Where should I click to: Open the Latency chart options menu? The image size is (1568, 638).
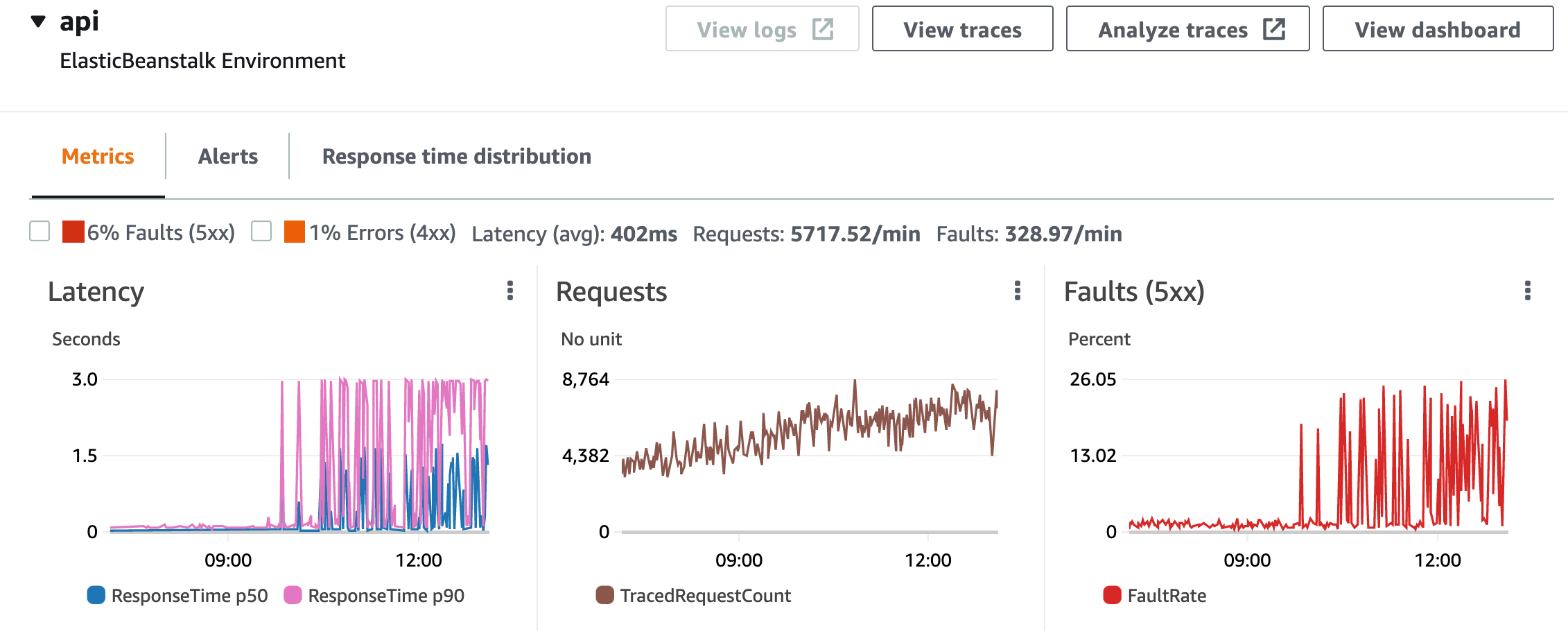[x=509, y=292]
